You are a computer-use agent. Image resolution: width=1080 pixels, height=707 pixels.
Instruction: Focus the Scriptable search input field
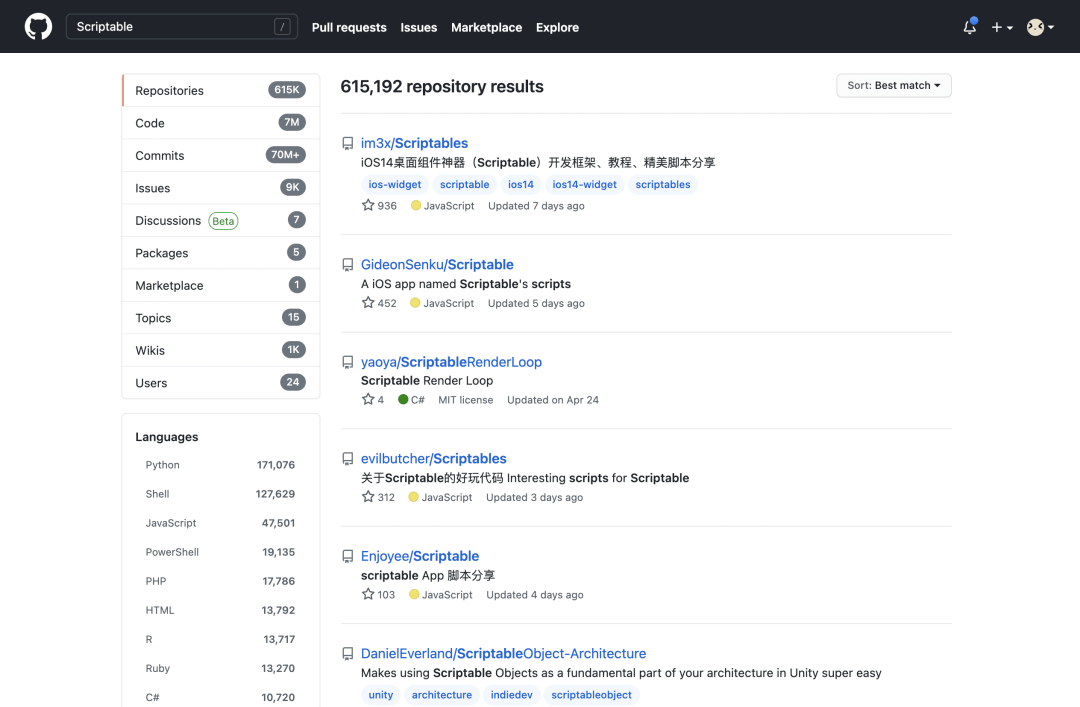(x=170, y=27)
